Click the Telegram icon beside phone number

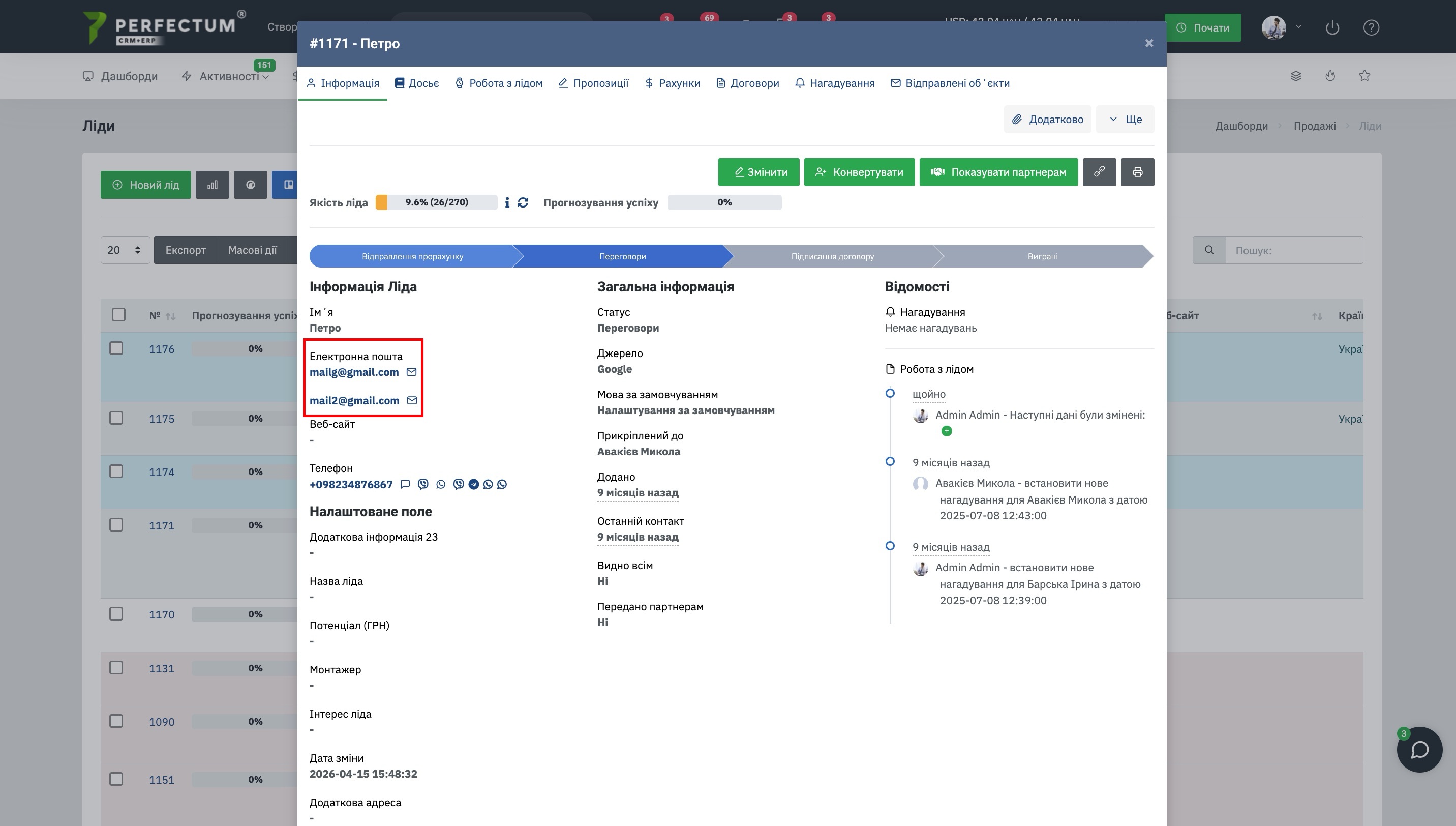pos(473,485)
